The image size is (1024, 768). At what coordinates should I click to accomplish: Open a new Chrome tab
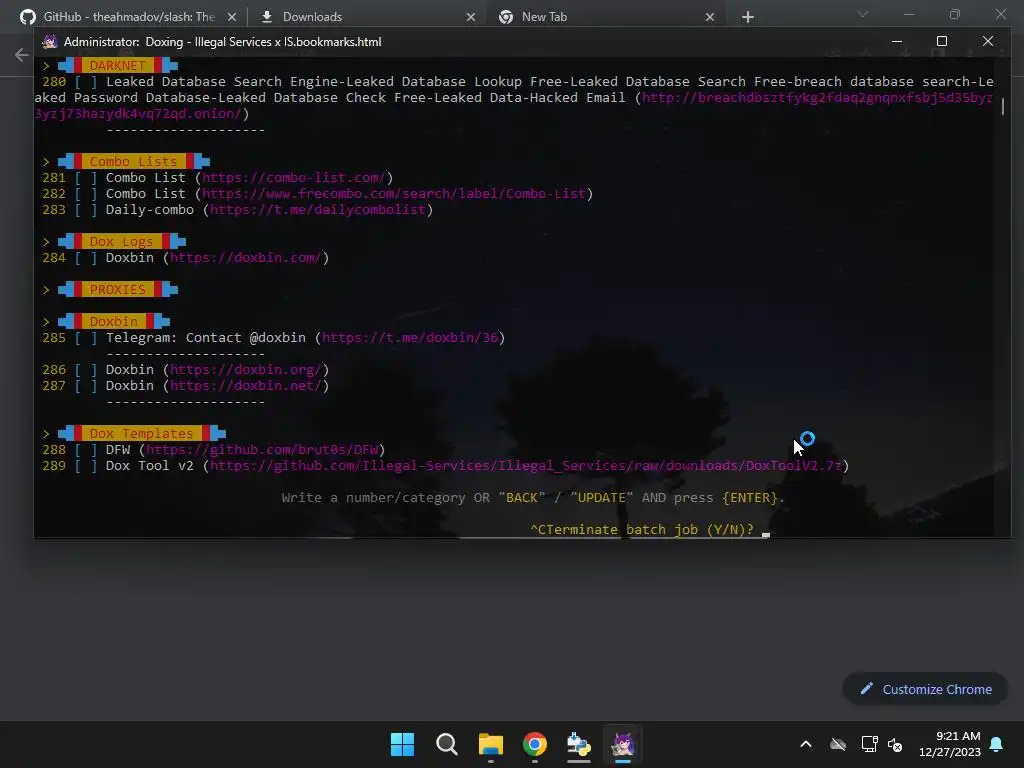(x=748, y=17)
